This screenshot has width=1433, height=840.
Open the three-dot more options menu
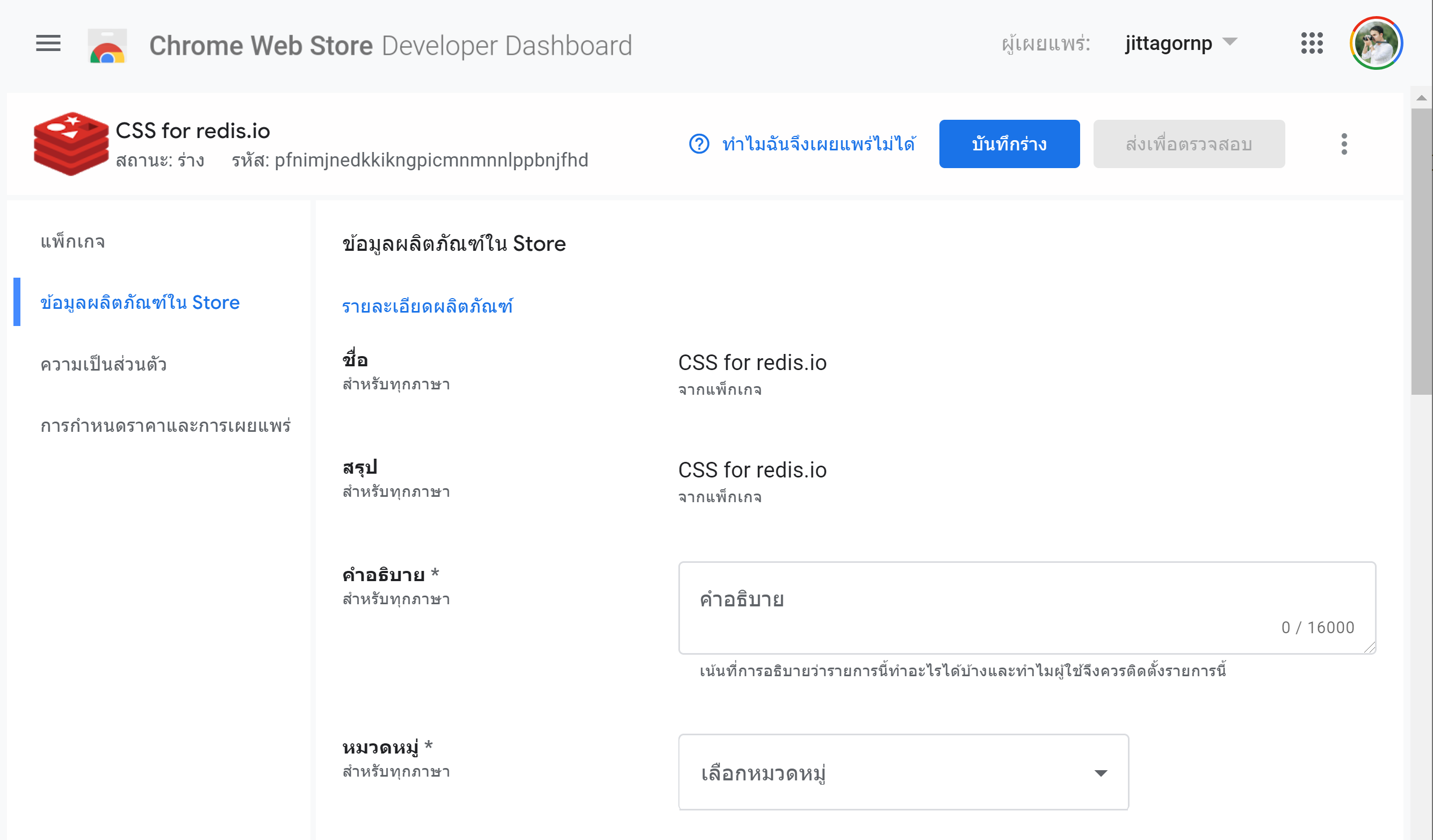coord(1344,144)
